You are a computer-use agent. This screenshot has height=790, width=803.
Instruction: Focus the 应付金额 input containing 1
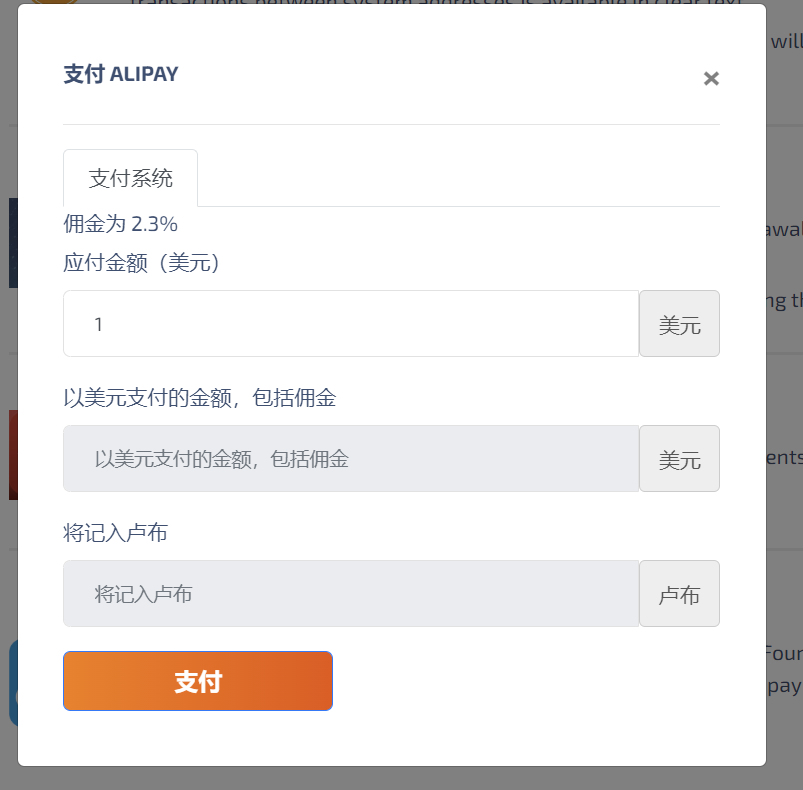[x=351, y=324]
